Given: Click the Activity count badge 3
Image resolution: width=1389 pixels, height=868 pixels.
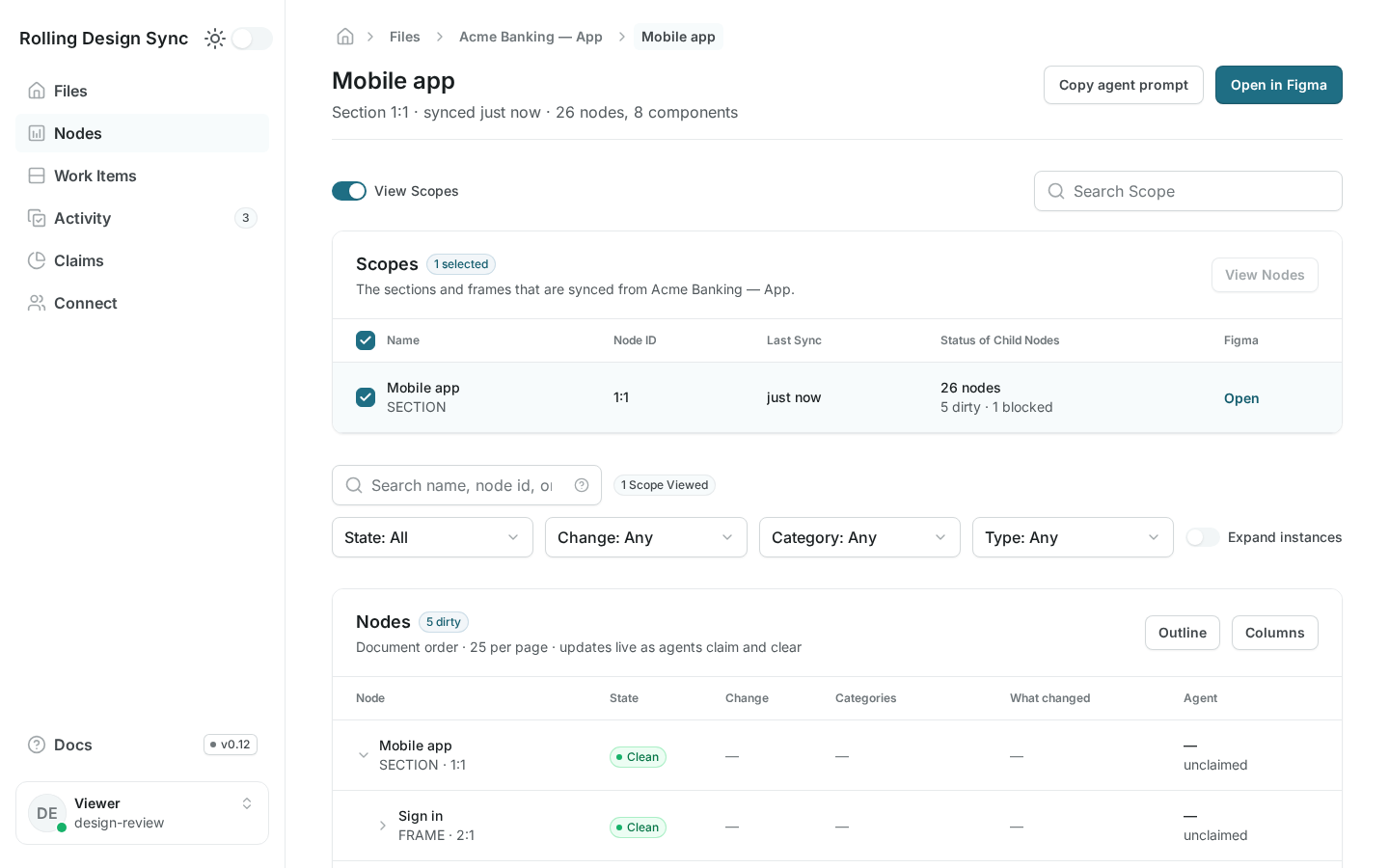Looking at the screenshot, I should tap(246, 218).
